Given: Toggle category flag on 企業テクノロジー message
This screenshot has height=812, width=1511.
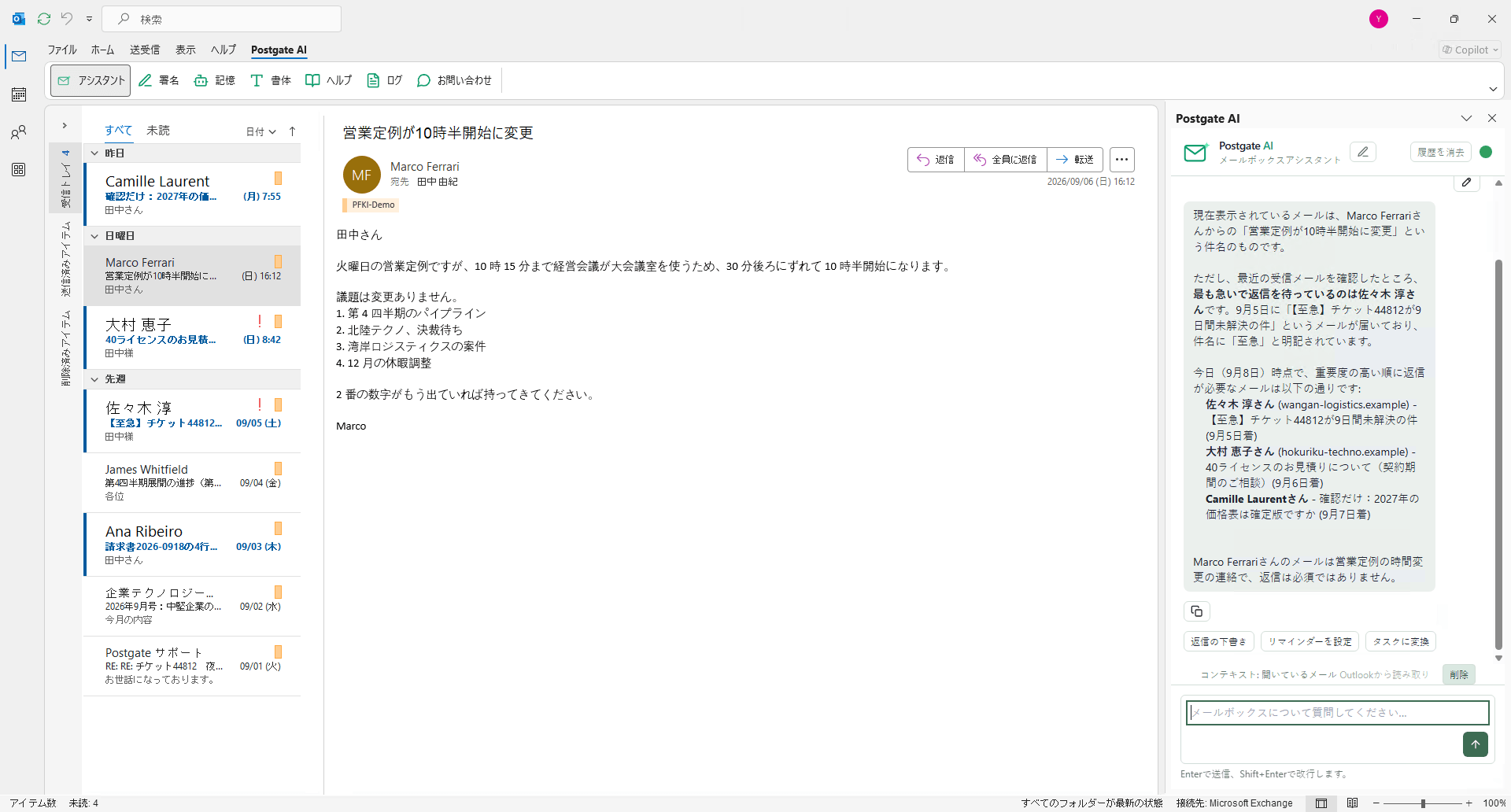Looking at the screenshot, I should pos(278,592).
